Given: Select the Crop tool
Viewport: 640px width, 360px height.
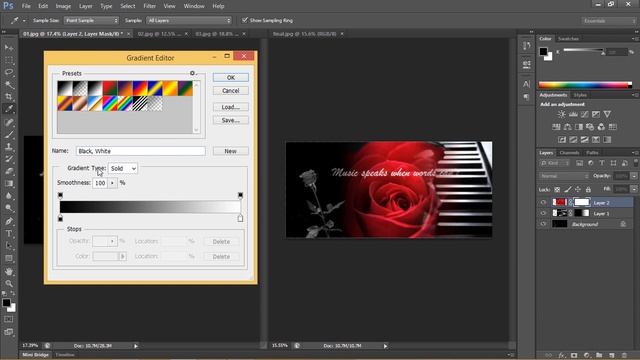Looking at the screenshot, I should pyautogui.click(x=9, y=97).
